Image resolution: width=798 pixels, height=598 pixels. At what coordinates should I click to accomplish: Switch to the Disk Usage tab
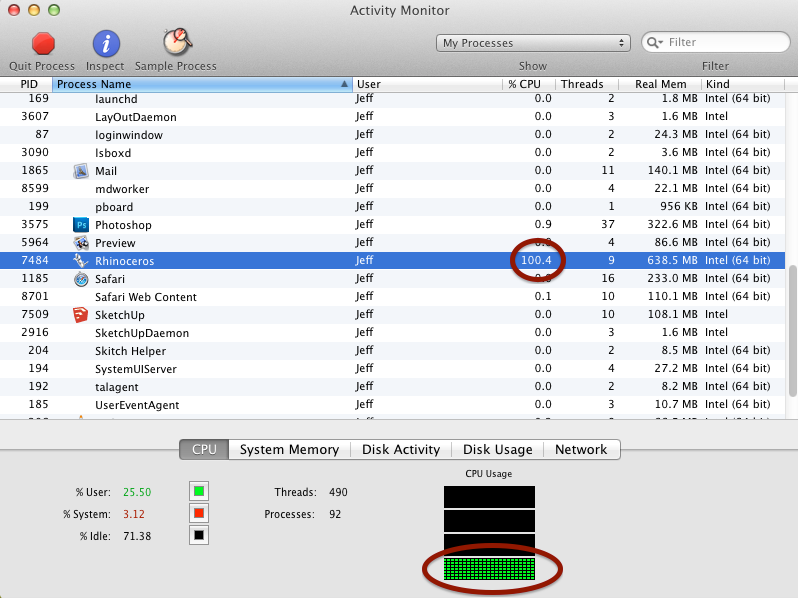pos(498,449)
